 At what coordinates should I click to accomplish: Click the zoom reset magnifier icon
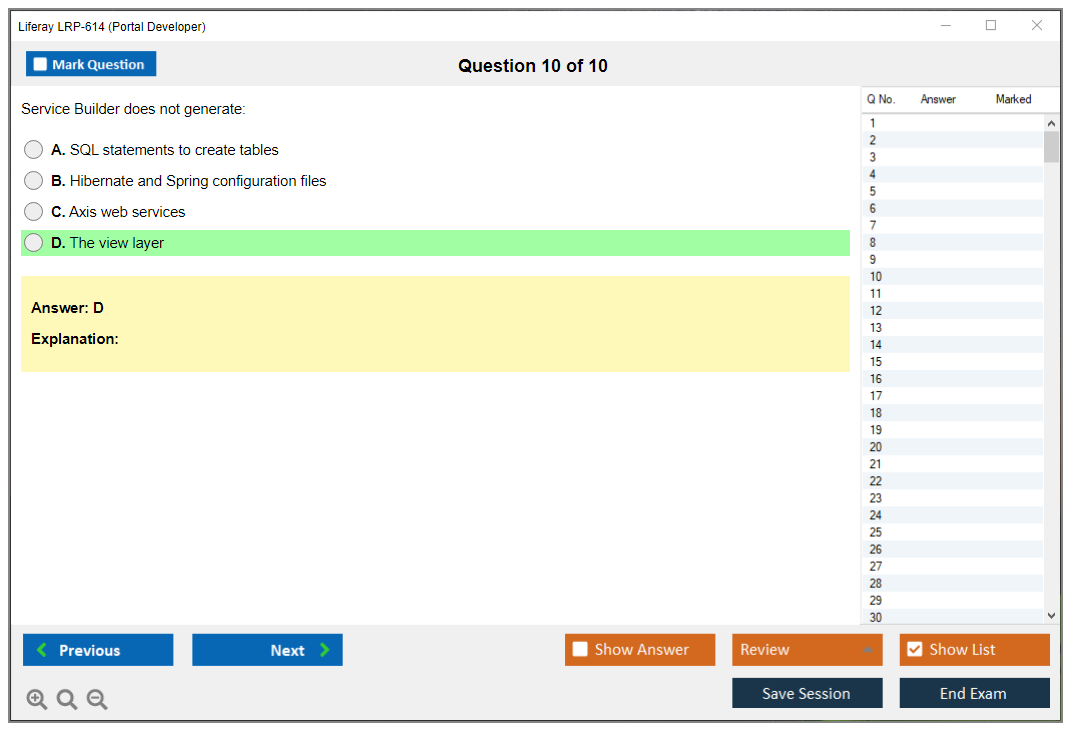tap(67, 700)
